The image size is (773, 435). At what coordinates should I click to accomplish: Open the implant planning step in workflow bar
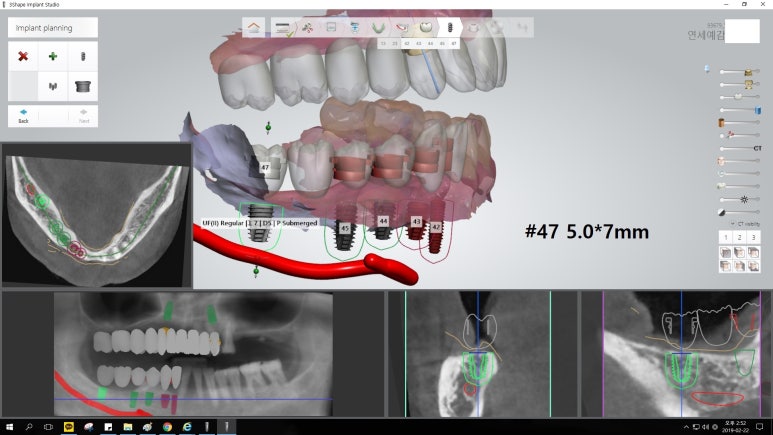pos(449,28)
